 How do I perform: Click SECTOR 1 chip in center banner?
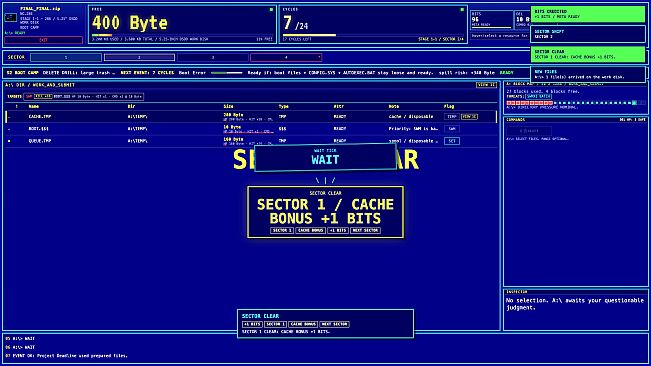[x=282, y=230]
